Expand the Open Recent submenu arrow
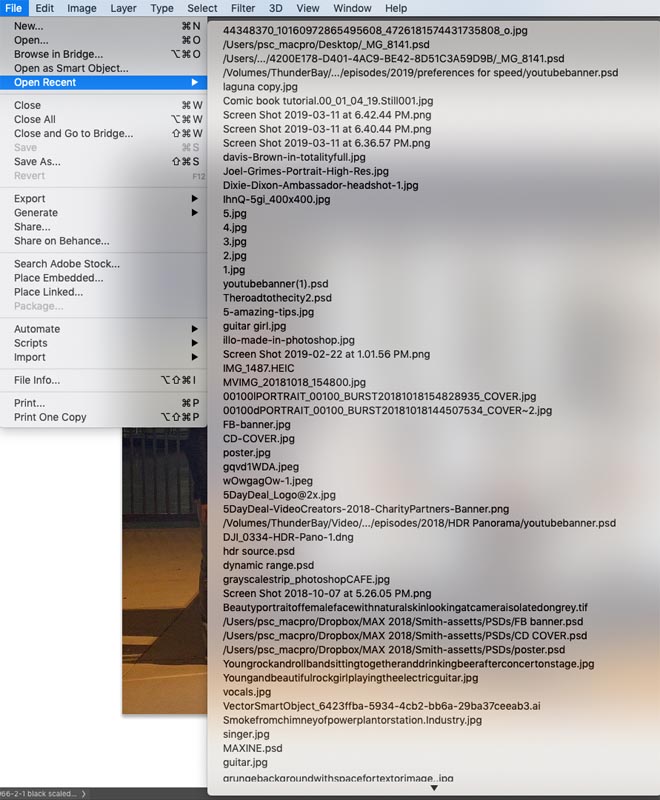660x800 pixels. pyautogui.click(x=194, y=82)
